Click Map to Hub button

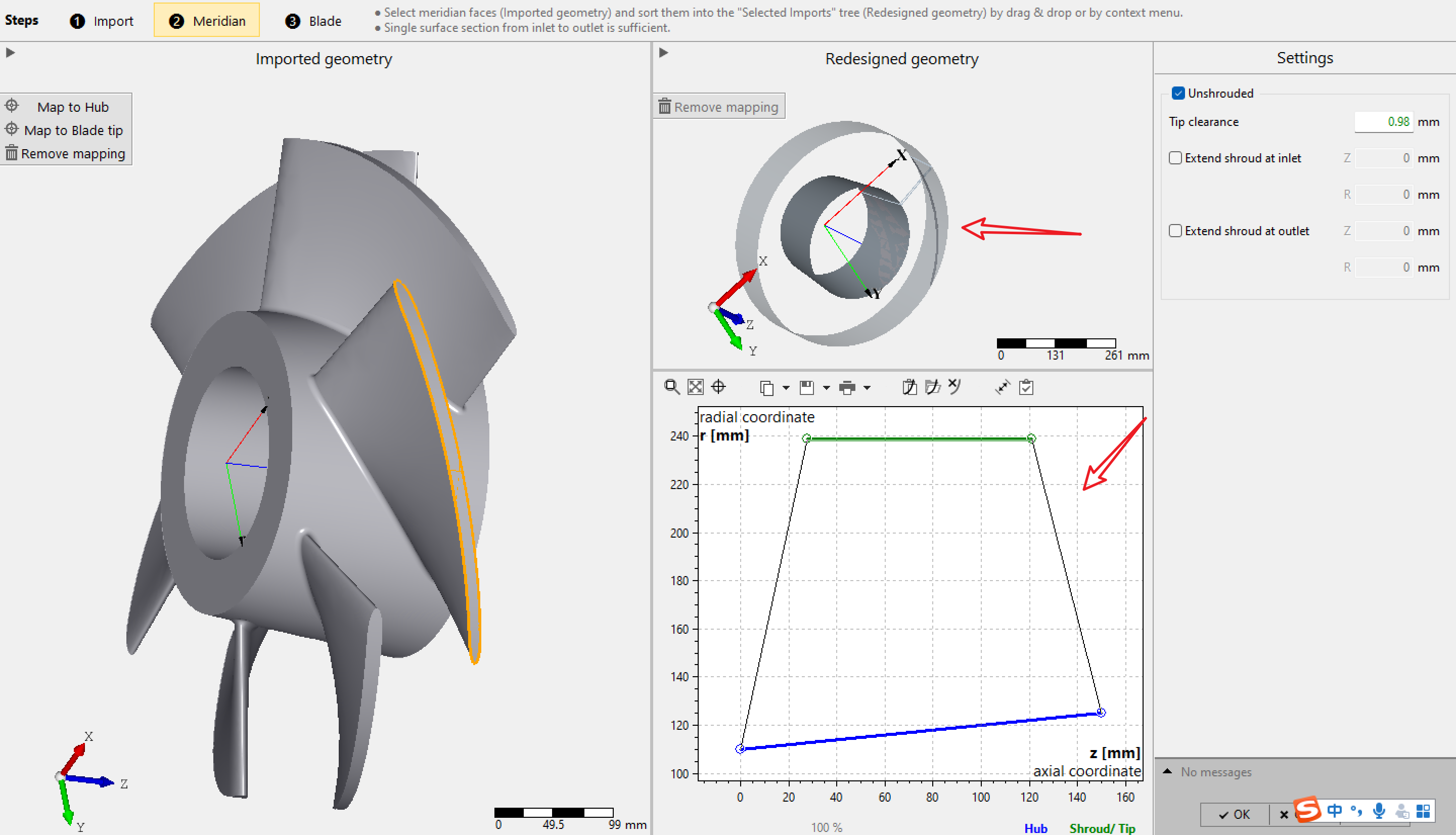(x=72, y=107)
